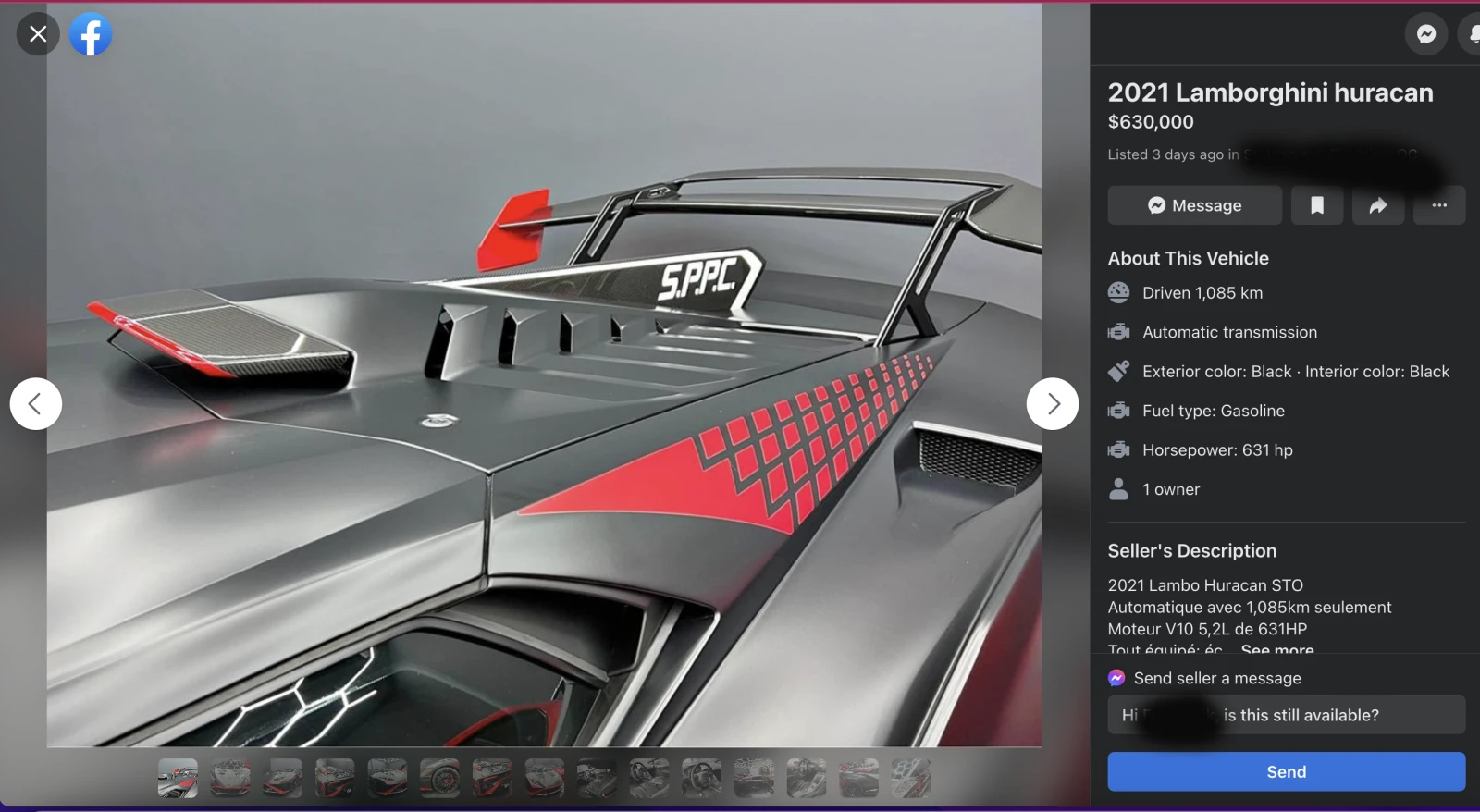Screen dimensions: 1480x812
Task: Open the wheel close-up thumbnail
Action: [x=439, y=778]
